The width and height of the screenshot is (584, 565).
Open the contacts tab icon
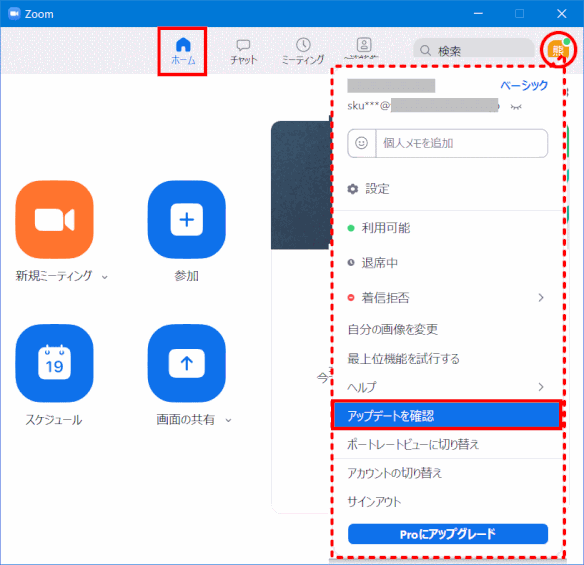point(364,45)
